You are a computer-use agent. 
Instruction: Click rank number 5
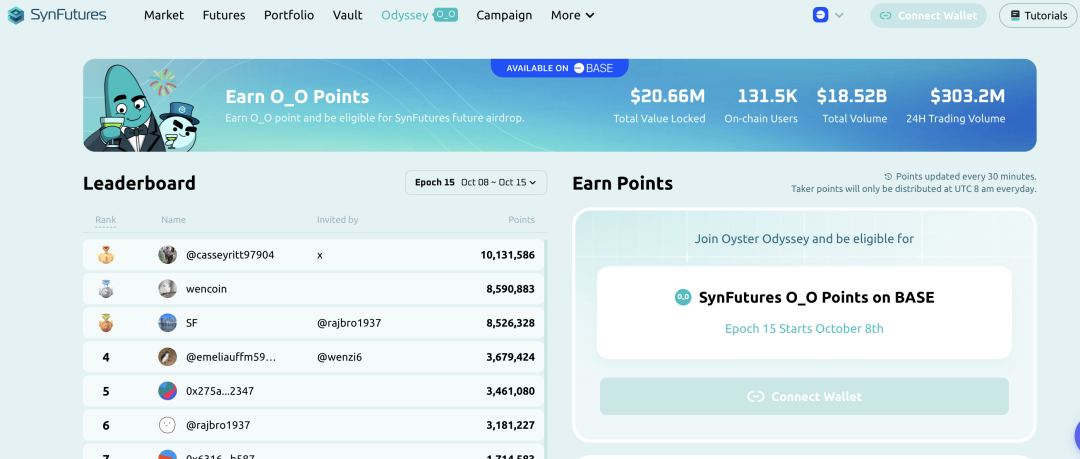(105, 391)
